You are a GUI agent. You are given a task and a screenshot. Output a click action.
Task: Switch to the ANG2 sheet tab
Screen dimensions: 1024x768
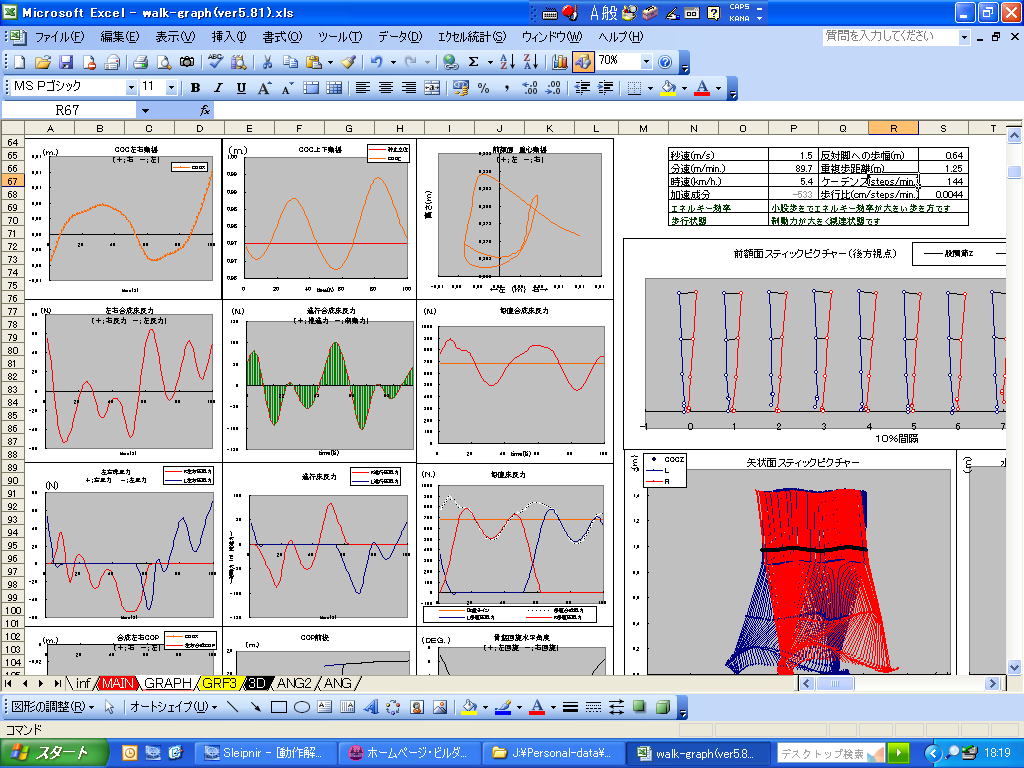[x=294, y=683]
